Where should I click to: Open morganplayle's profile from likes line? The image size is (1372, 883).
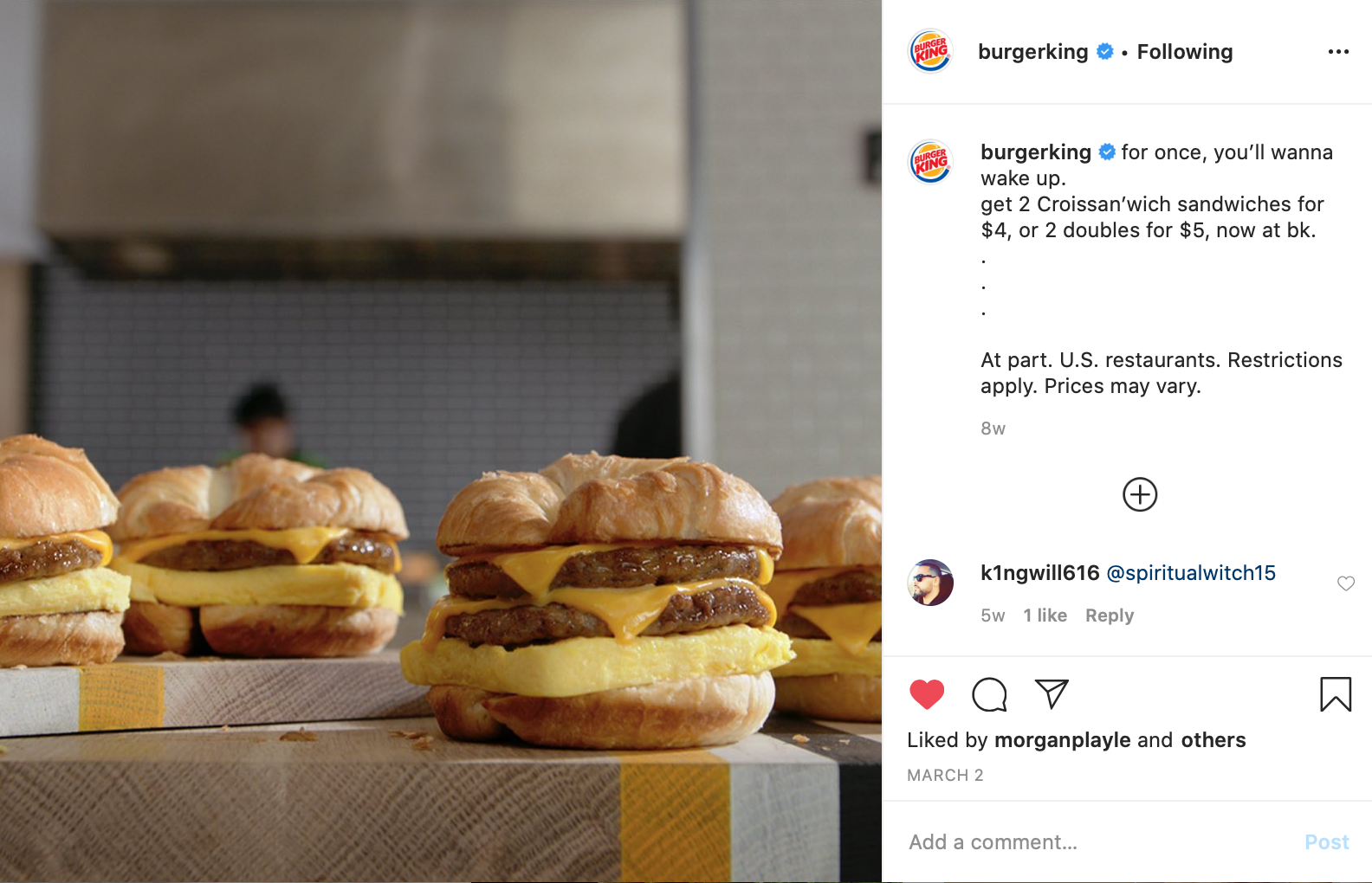coord(1063,740)
